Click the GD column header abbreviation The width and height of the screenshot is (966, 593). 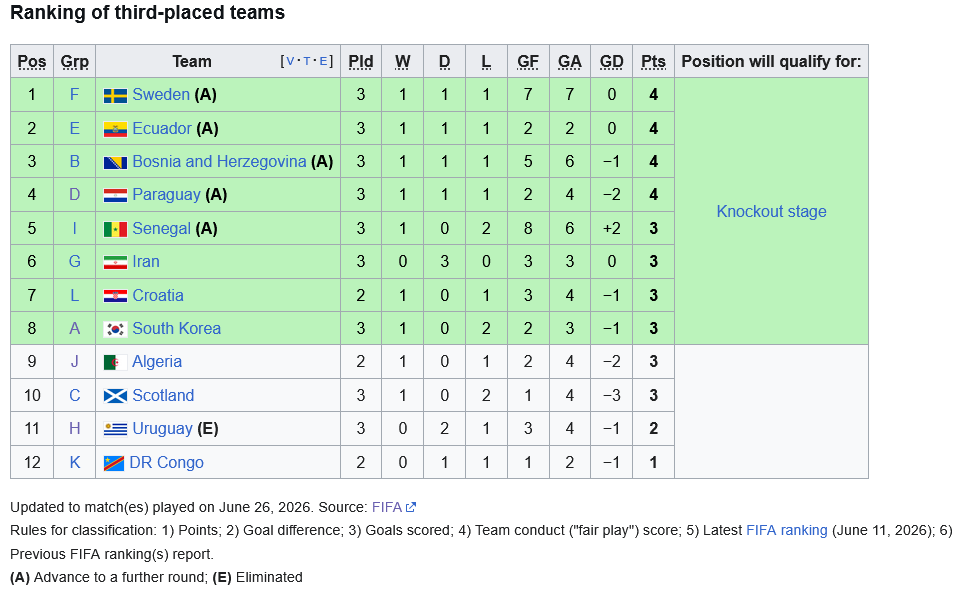[611, 62]
